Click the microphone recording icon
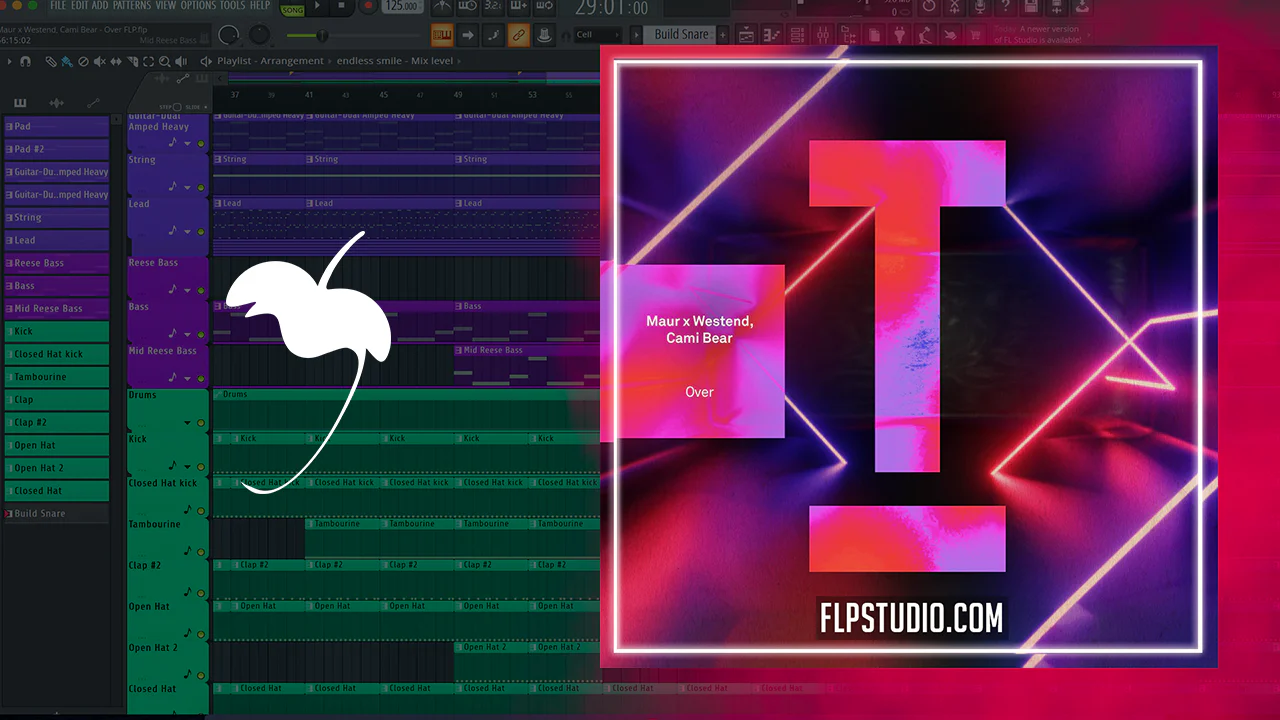Viewport: 1280px width, 720px height. (x=980, y=6)
